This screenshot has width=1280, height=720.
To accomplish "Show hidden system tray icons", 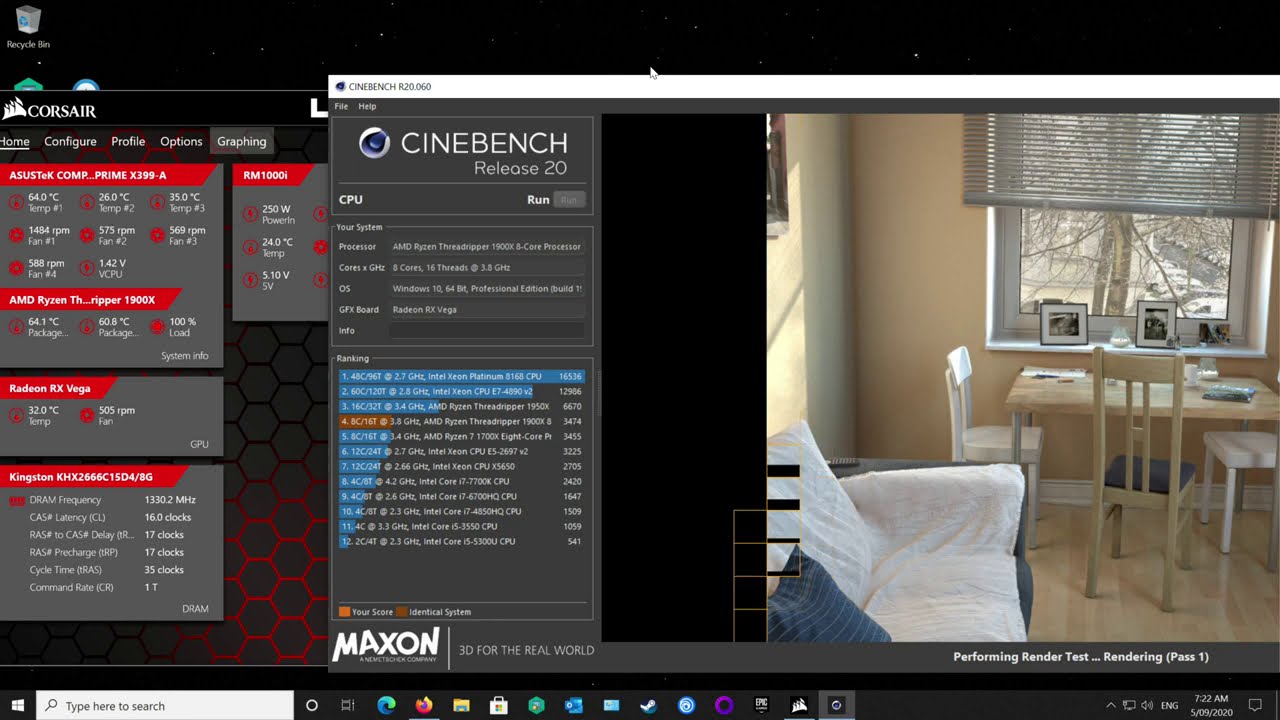I will pyautogui.click(x=1110, y=705).
